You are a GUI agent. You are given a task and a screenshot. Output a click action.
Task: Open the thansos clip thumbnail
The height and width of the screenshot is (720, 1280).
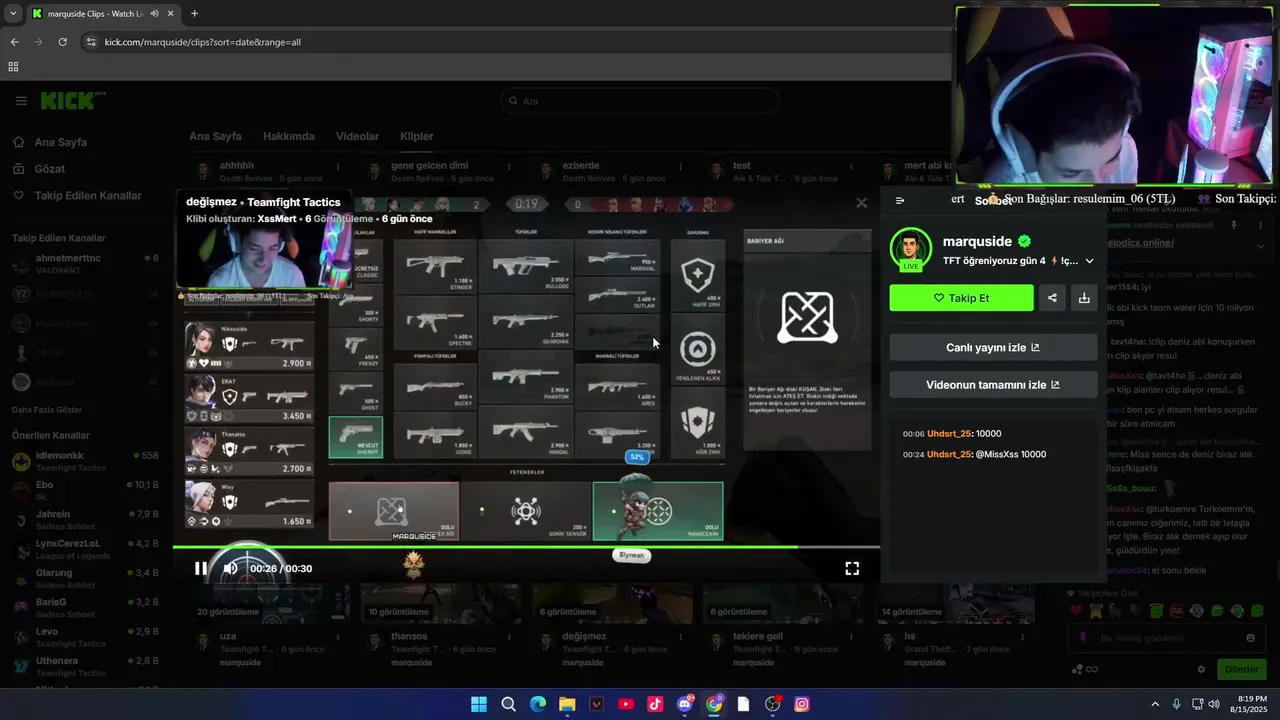[441, 603]
